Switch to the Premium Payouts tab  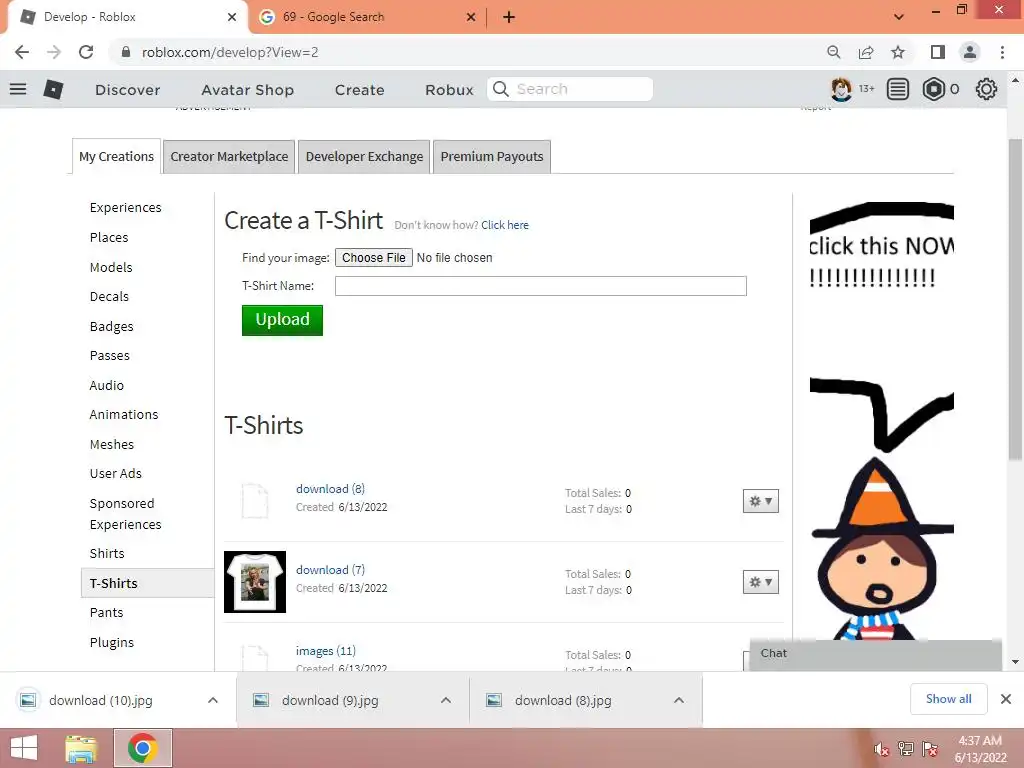tap(492, 157)
